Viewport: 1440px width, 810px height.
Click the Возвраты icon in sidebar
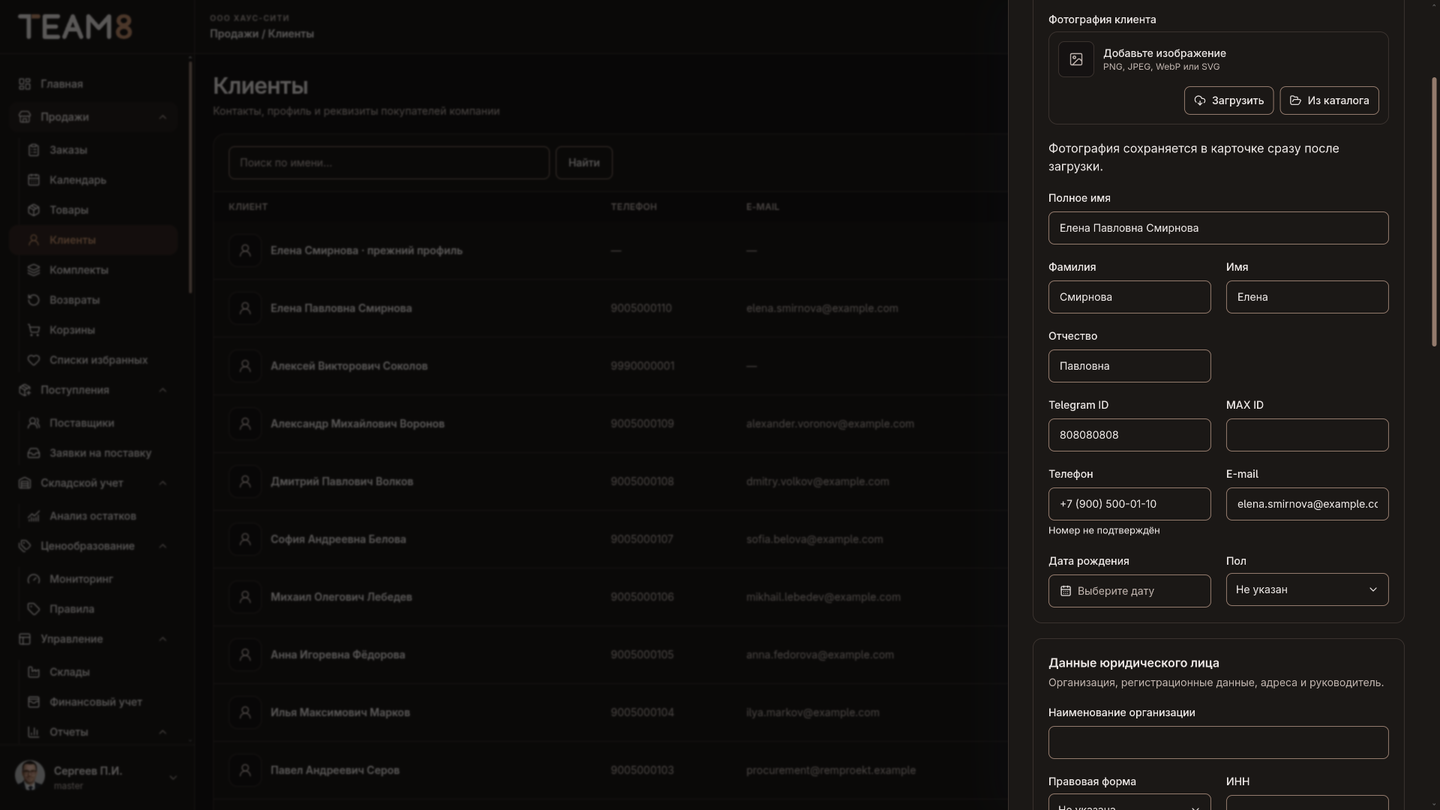click(x=34, y=300)
